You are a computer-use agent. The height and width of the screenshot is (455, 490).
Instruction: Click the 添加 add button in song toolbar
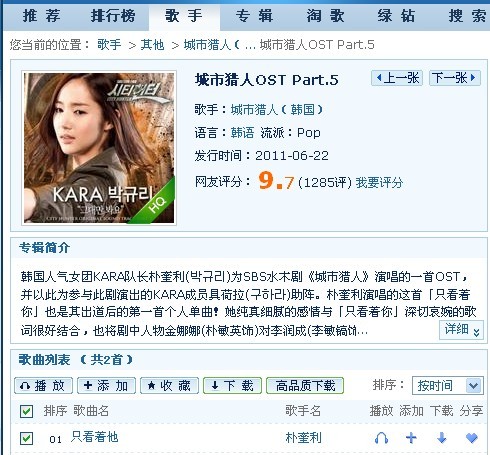coord(106,386)
